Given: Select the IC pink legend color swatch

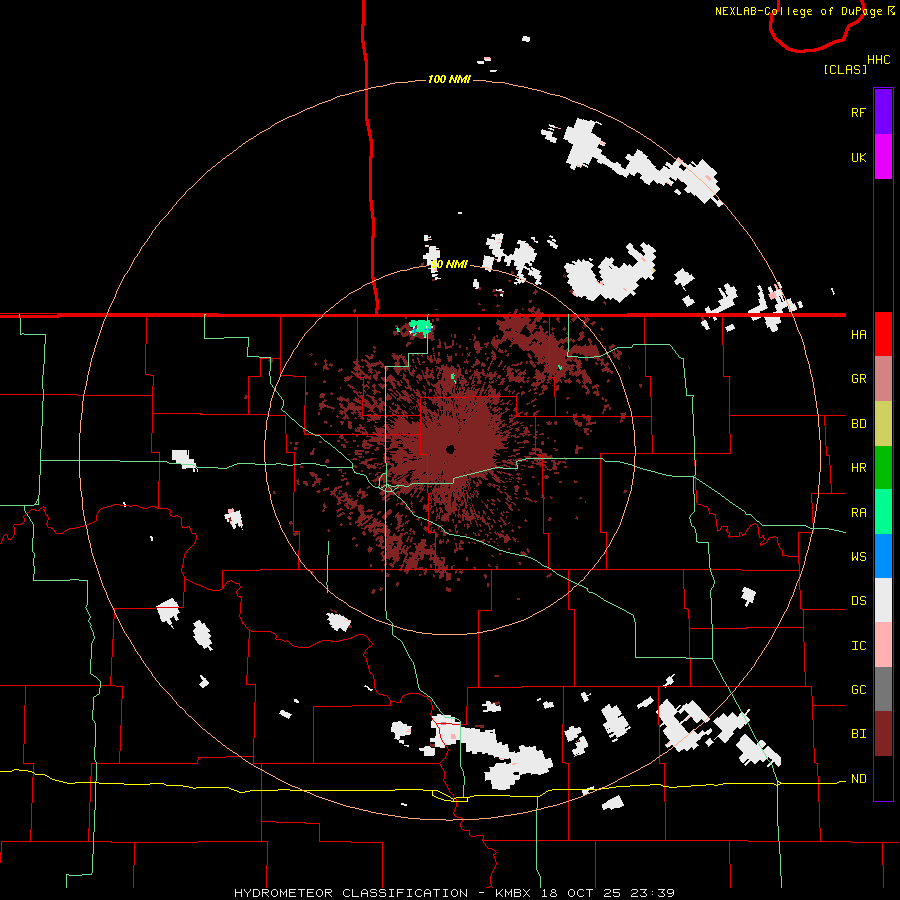Looking at the screenshot, I should tap(883, 645).
